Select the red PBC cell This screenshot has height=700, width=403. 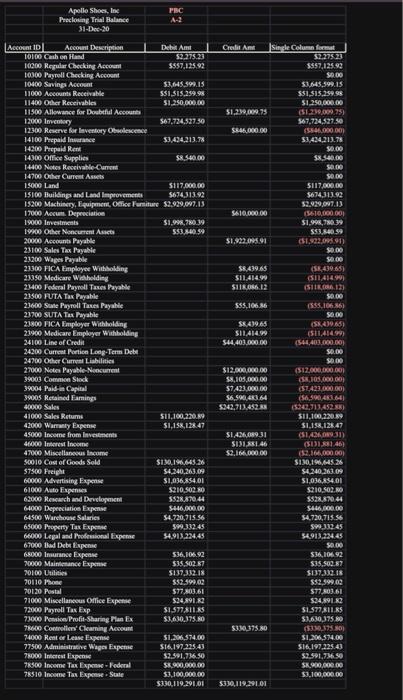coord(176,11)
